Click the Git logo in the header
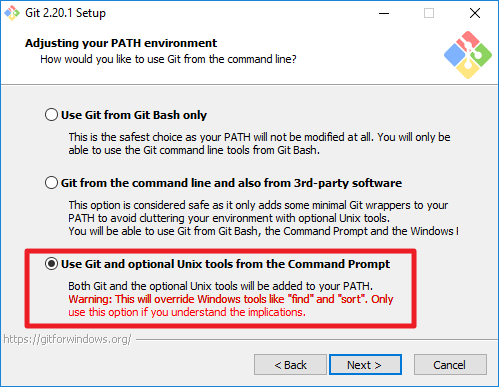 click(x=468, y=55)
